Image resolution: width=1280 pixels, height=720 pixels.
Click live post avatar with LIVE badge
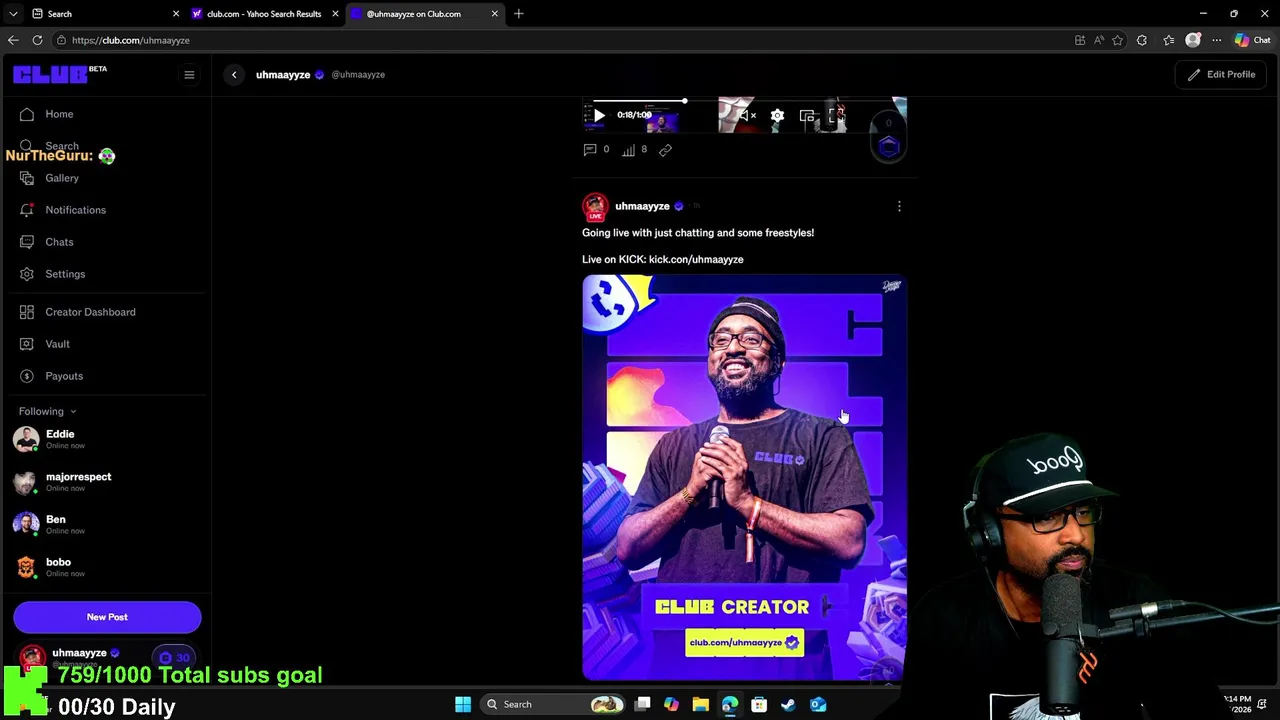(595, 206)
